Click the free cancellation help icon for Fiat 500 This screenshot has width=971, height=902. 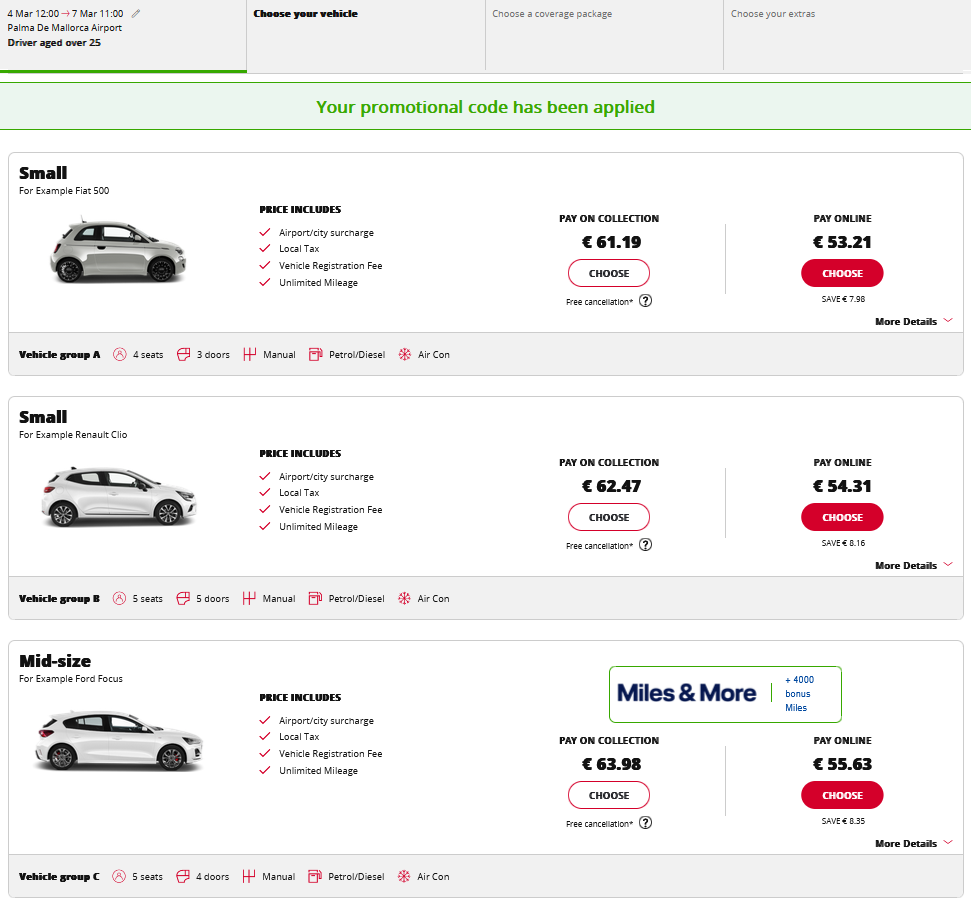click(645, 301)
